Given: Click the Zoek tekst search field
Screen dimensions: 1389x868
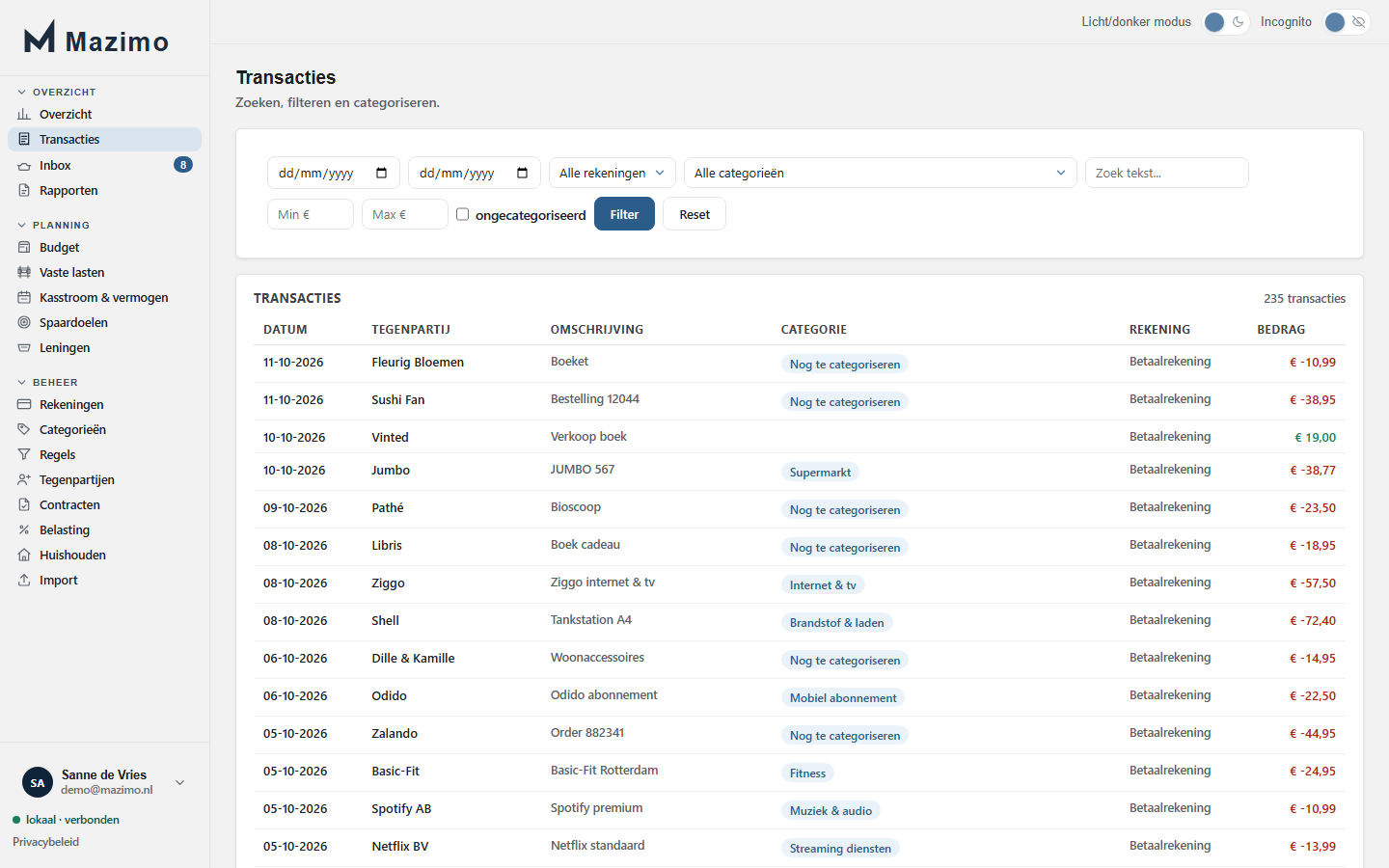Looking at the screenshot, I should click(1167, 173).
